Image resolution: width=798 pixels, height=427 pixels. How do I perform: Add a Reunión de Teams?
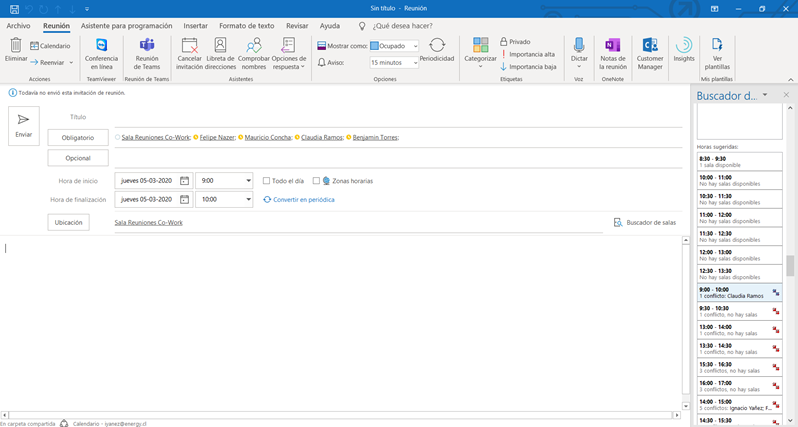pos(147,53)
